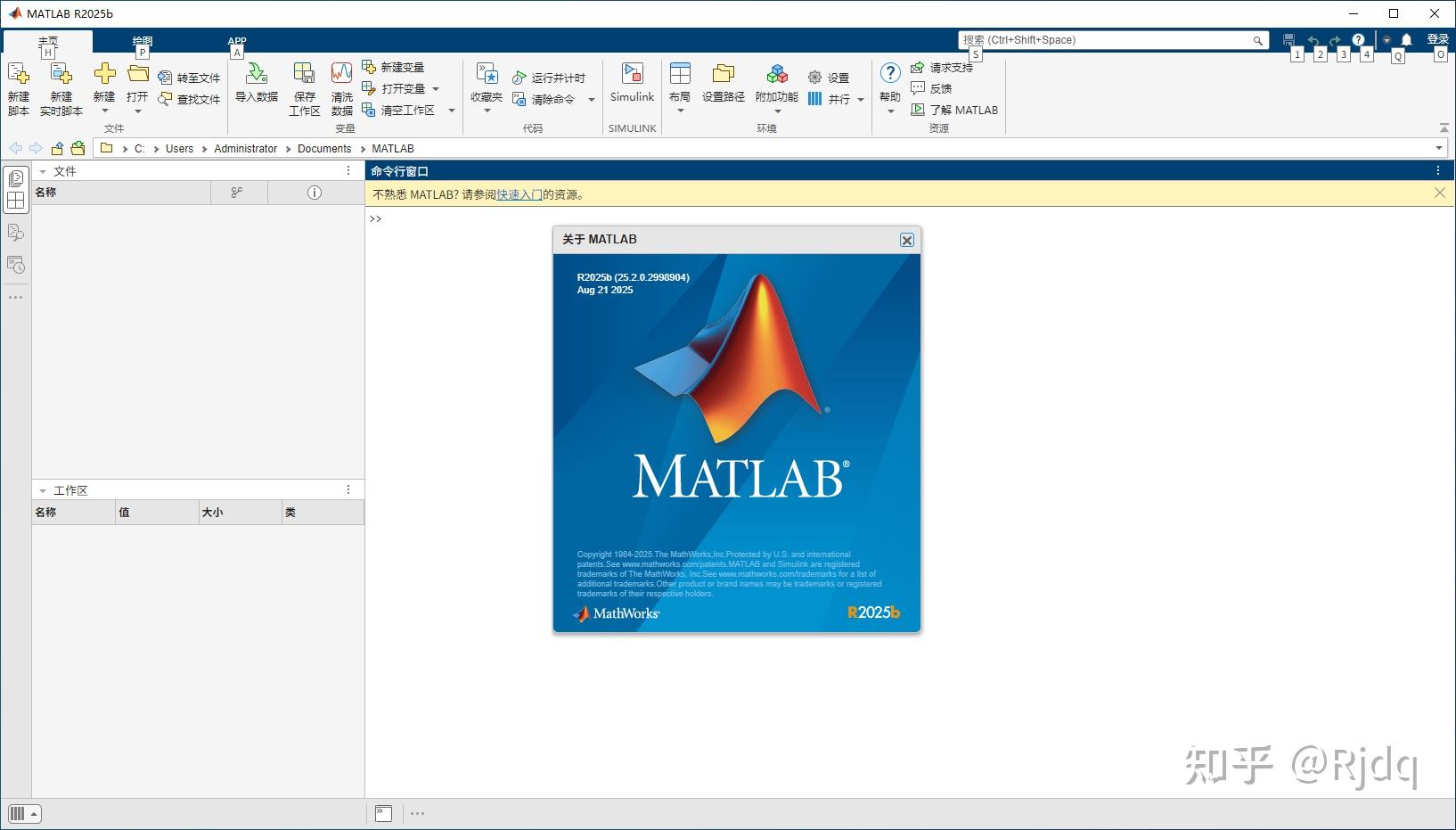Click the Import Data (导入数据) icon
This screenshot has height=830, width=1456.
point(257,74)
